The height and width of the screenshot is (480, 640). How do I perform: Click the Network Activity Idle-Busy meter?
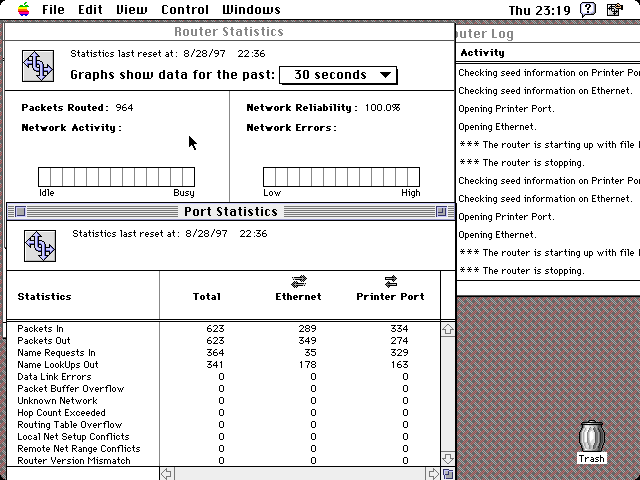click(x=116, y=177)
